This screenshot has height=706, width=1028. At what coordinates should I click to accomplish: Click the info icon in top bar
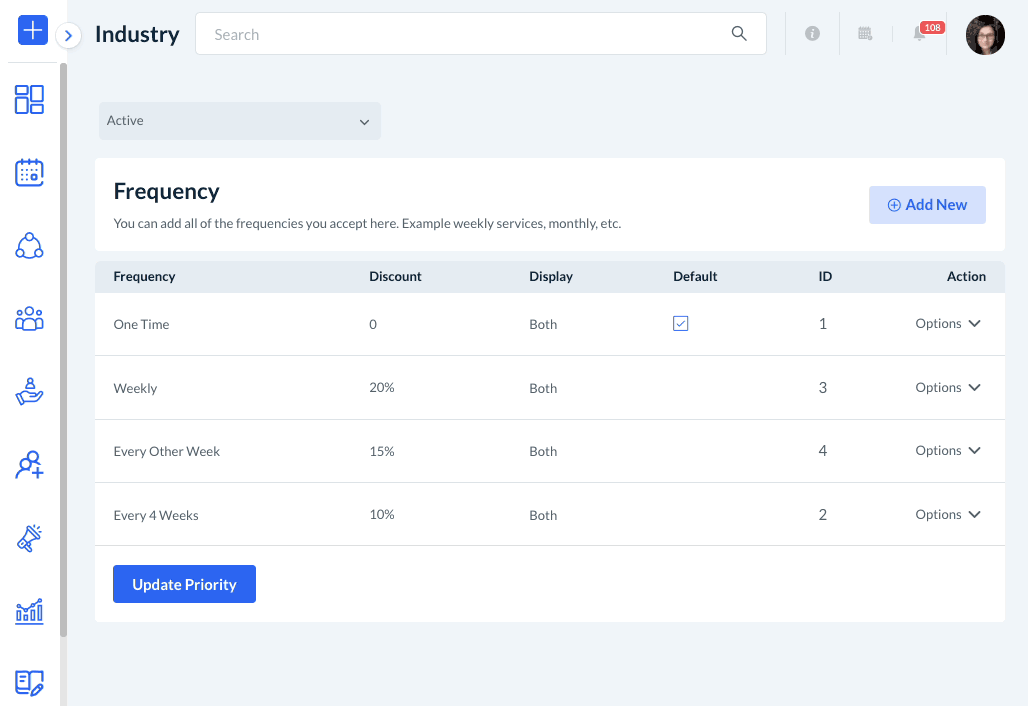812,34
